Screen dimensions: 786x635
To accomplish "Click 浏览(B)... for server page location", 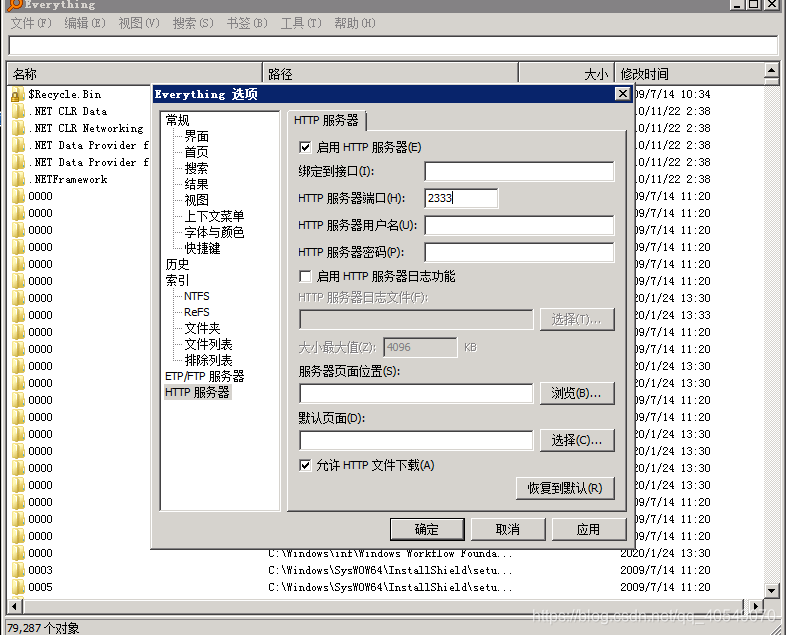I will (x=577, y=393).
